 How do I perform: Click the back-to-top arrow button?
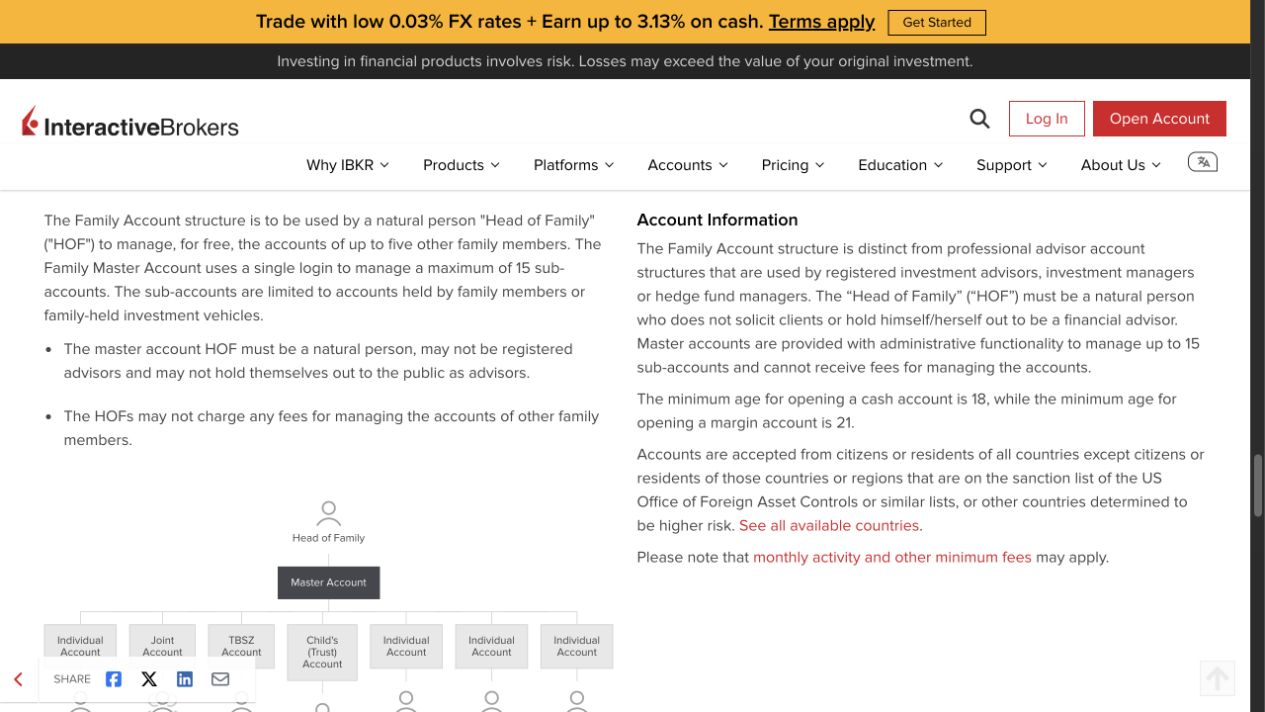pos(1217,679)
